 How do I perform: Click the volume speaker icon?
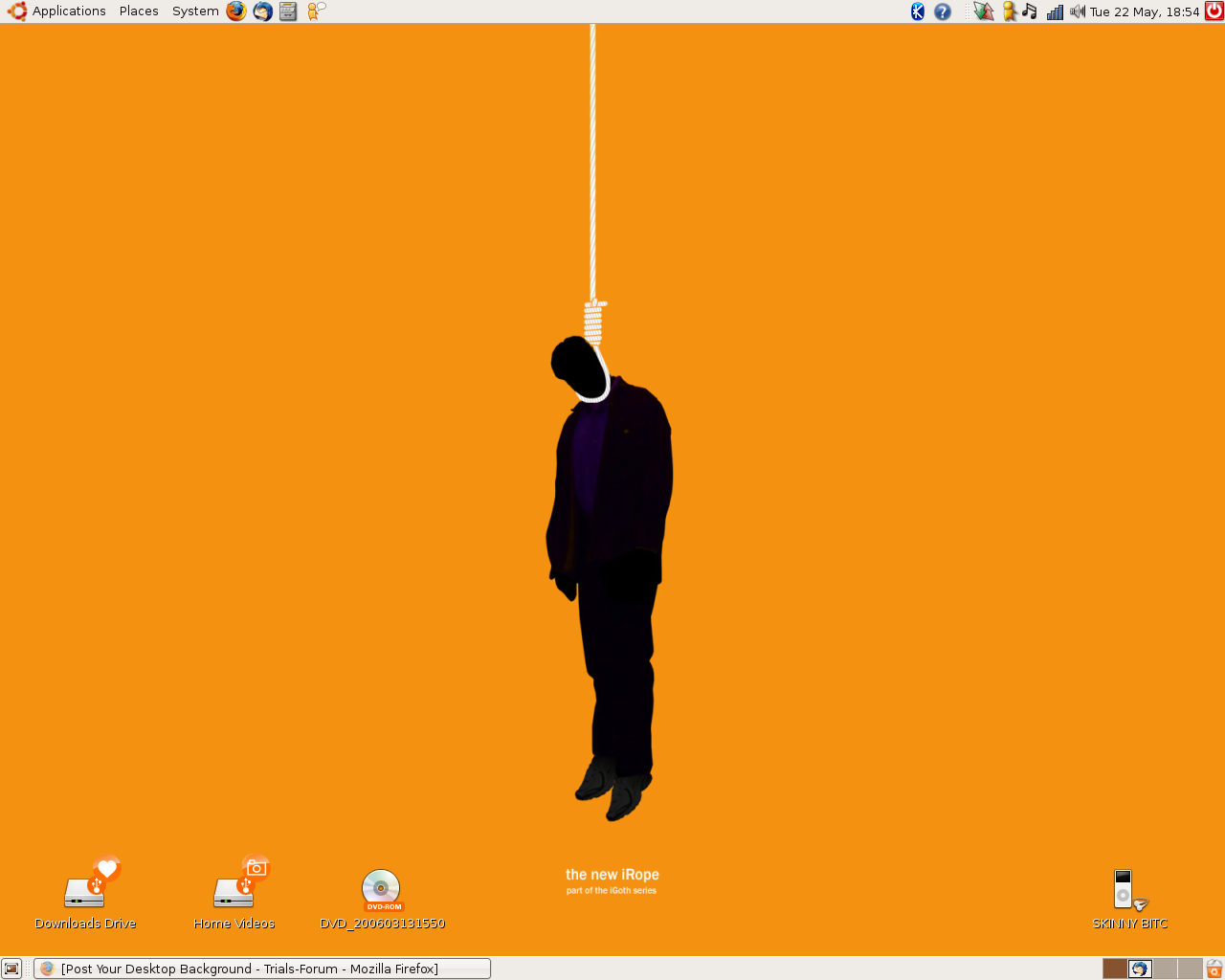coord(1078,11)
